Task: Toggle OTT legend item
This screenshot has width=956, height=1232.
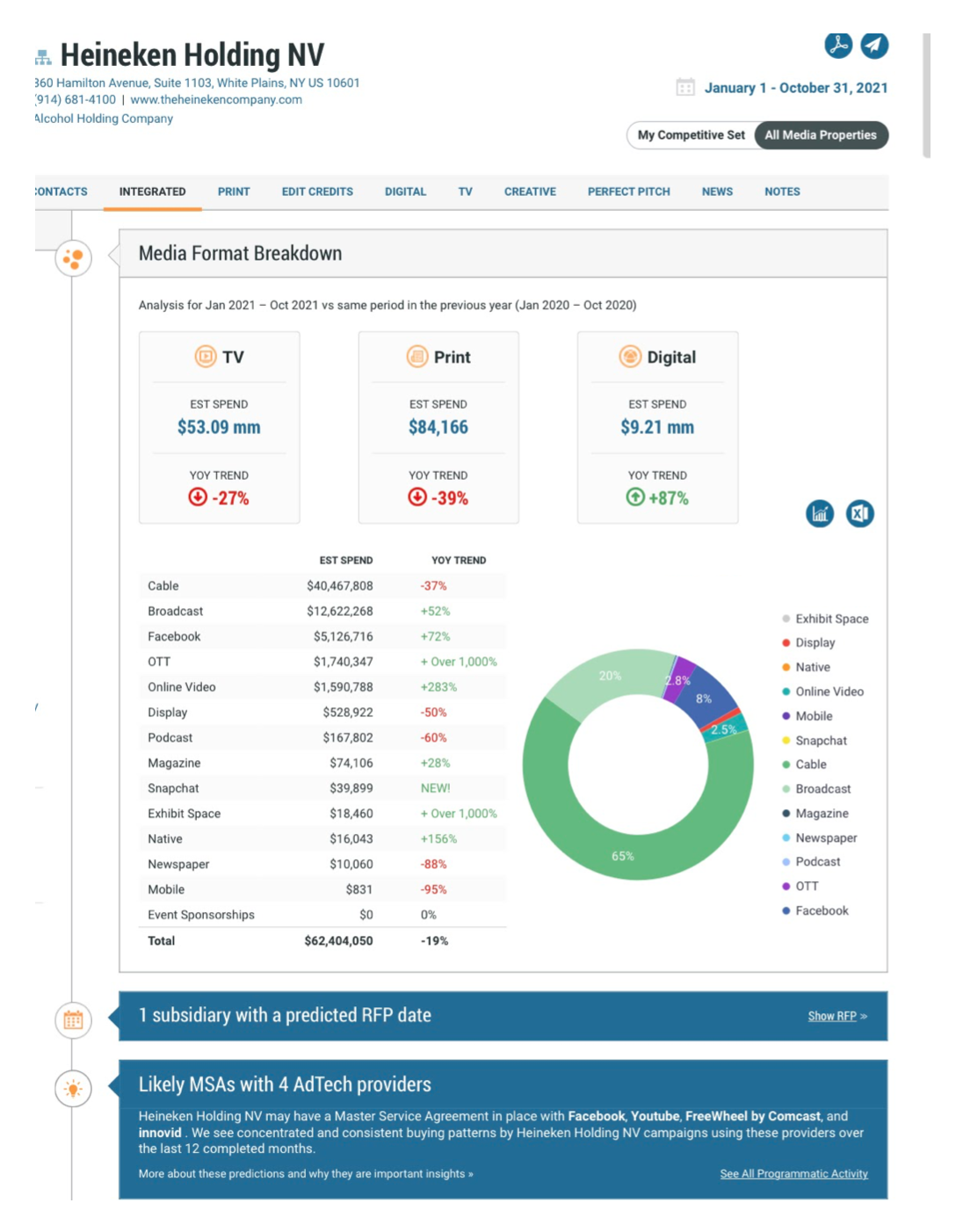Action: tap(800, 887)
